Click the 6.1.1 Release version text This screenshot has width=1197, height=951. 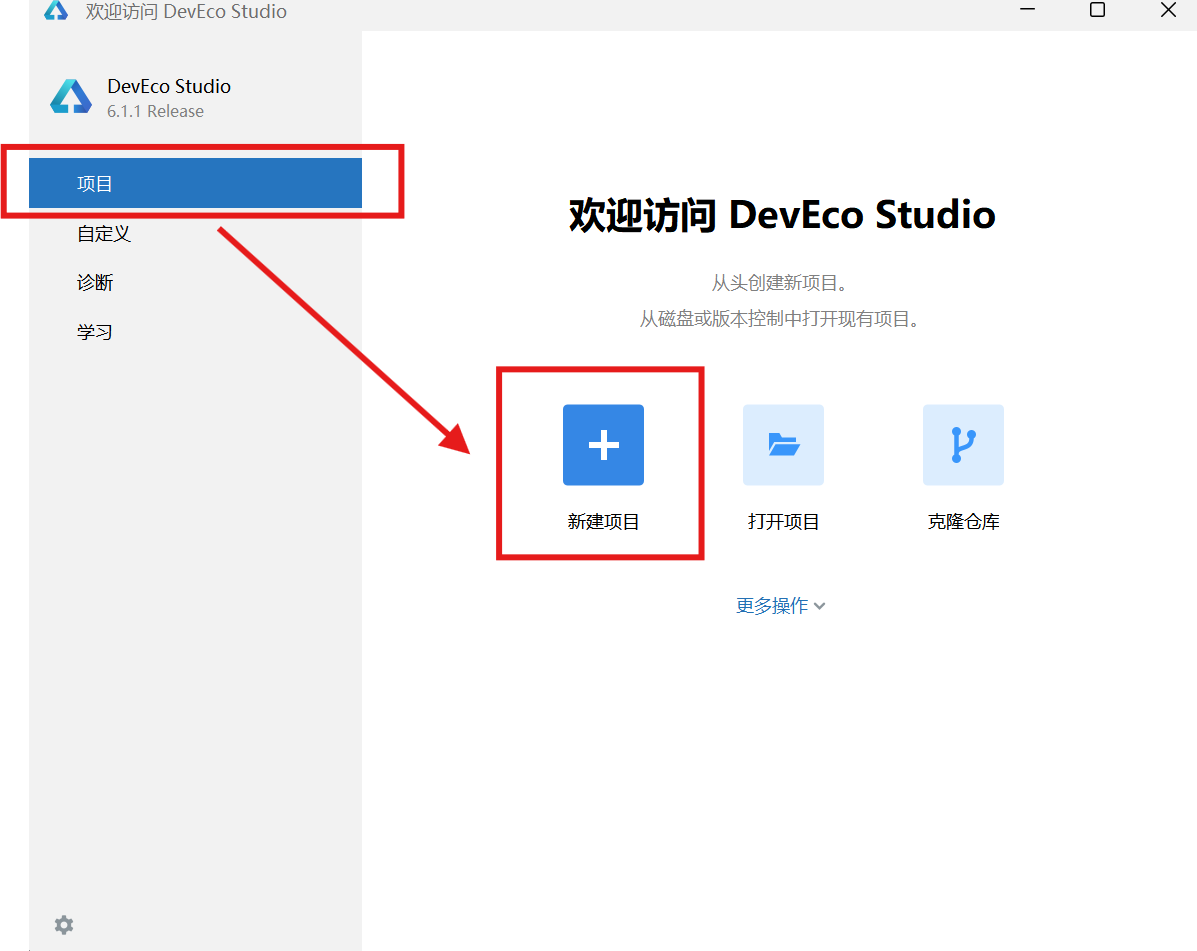coord(155,111)
